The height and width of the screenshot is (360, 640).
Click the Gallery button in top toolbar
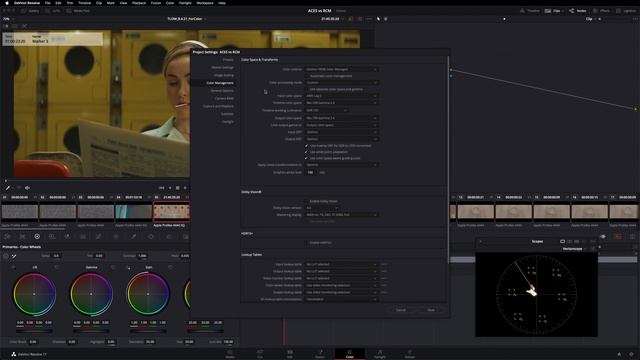pos(30,11)
